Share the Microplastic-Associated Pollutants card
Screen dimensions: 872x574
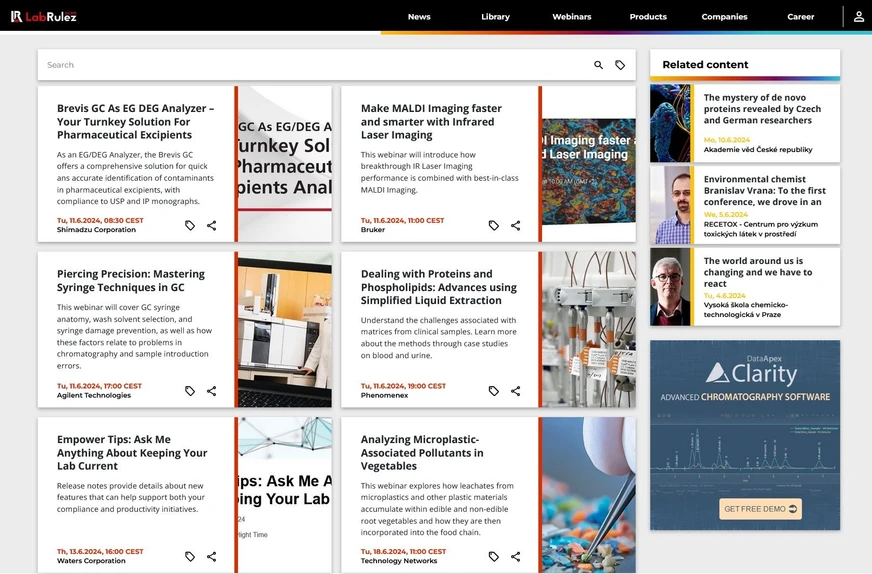[516, 556]
